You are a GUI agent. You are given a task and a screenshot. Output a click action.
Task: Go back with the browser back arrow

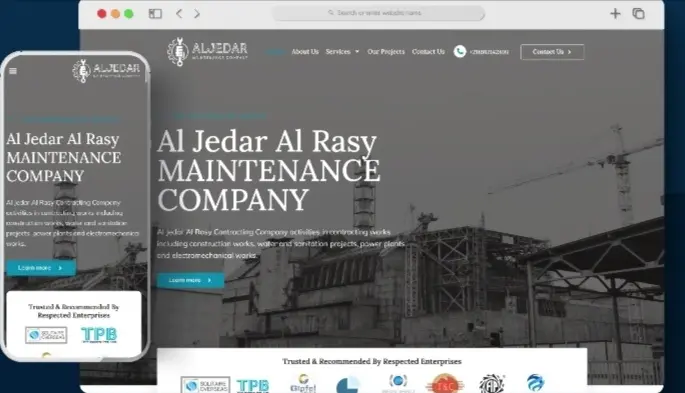pos(179,14)
